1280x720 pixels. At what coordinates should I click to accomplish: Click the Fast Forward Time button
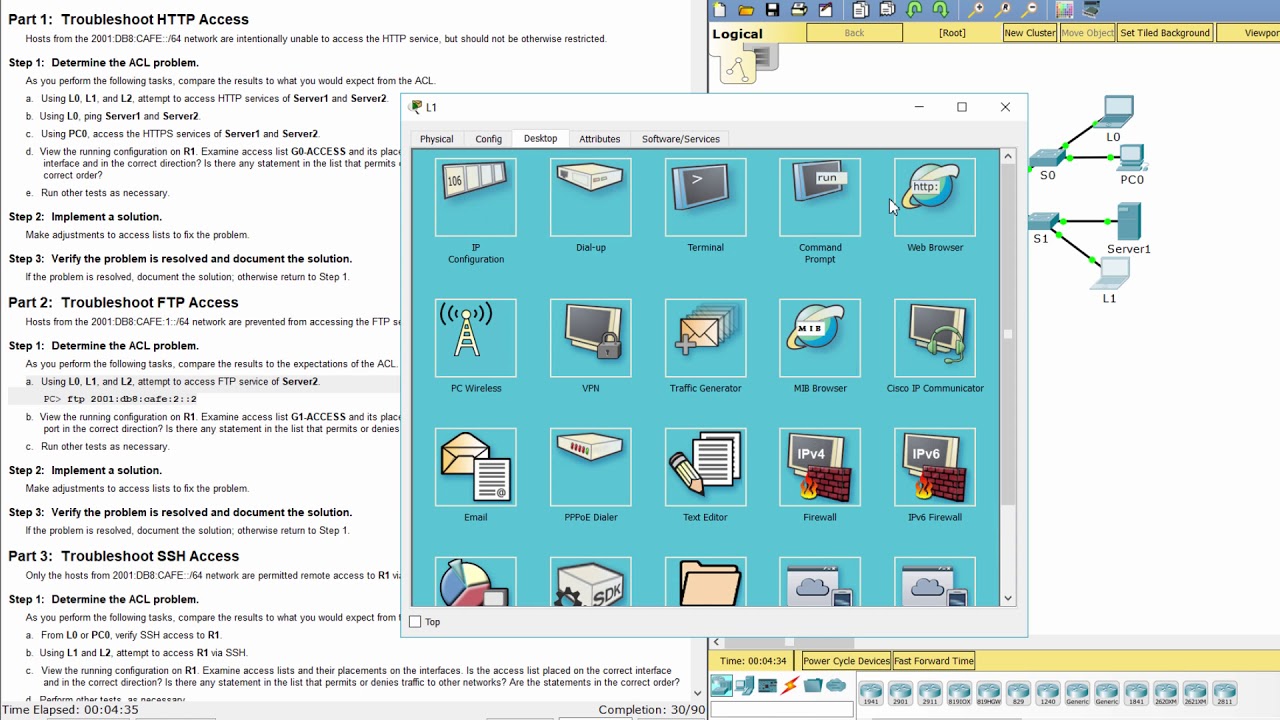click(x=934, y=661)
